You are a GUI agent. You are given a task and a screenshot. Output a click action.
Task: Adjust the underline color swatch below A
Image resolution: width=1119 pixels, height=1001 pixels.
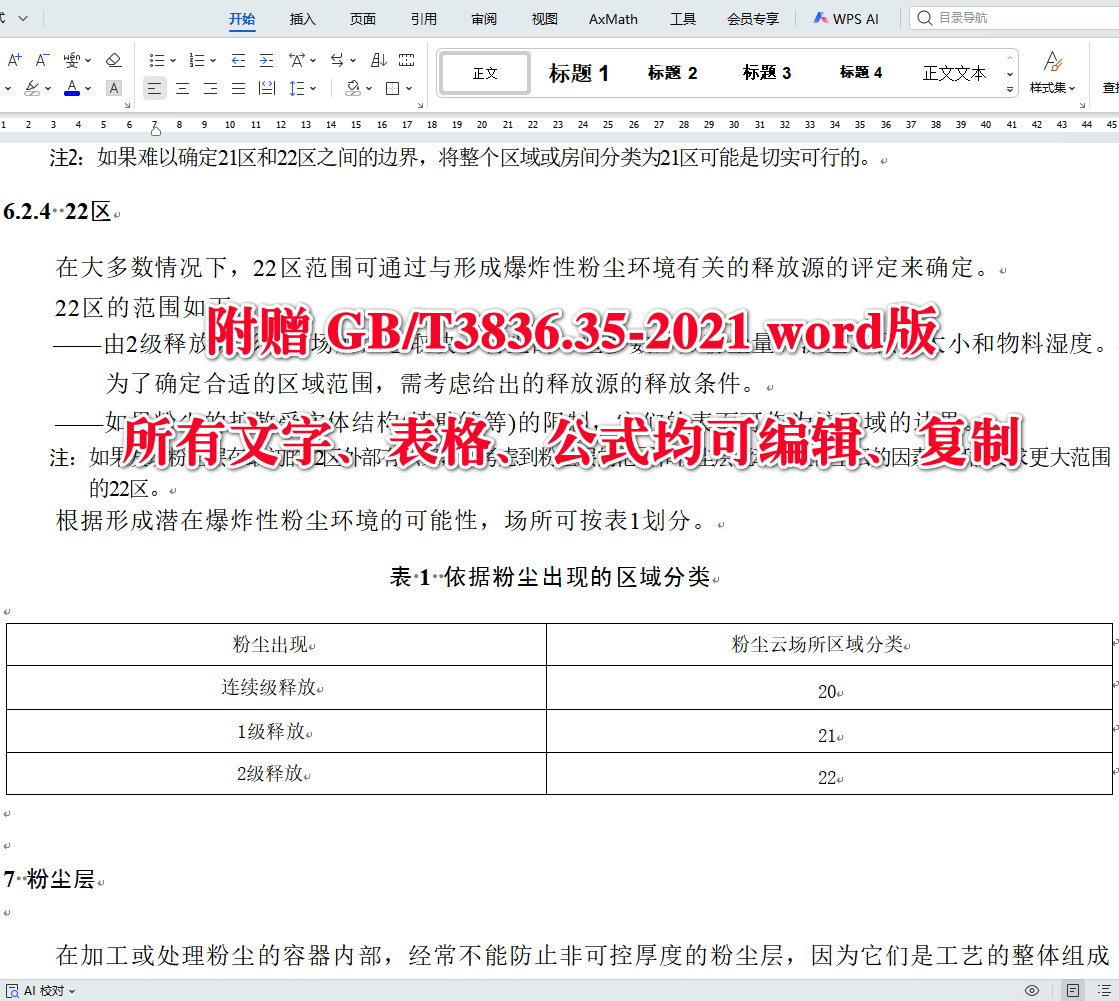71,93
